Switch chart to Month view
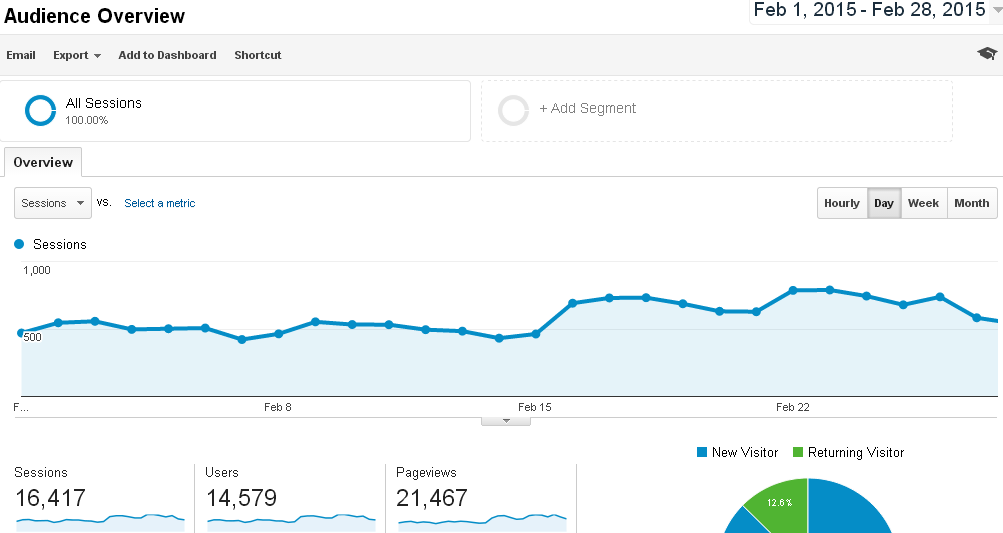 (x=972, y=203)
